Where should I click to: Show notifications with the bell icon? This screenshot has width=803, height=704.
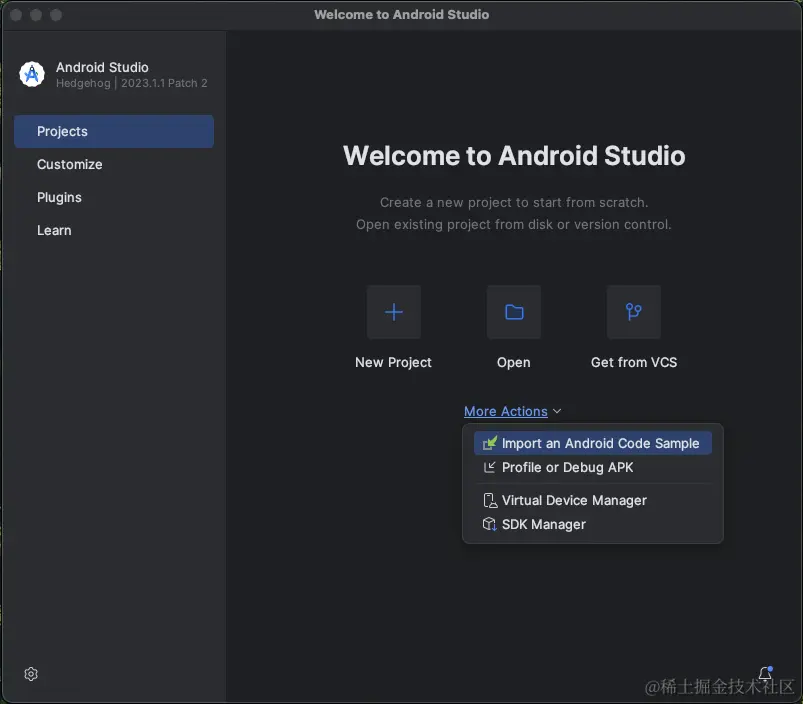point(765,674)
